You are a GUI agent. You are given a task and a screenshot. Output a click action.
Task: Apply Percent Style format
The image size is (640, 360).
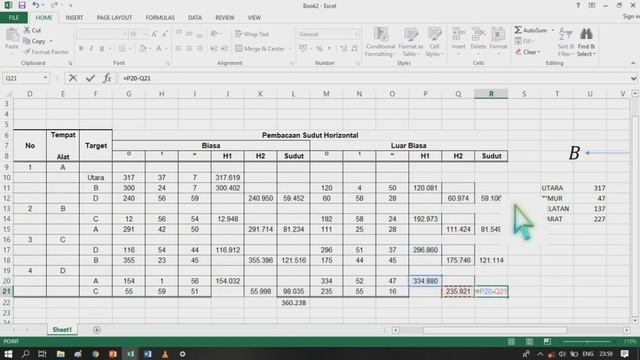pos(319,49)
